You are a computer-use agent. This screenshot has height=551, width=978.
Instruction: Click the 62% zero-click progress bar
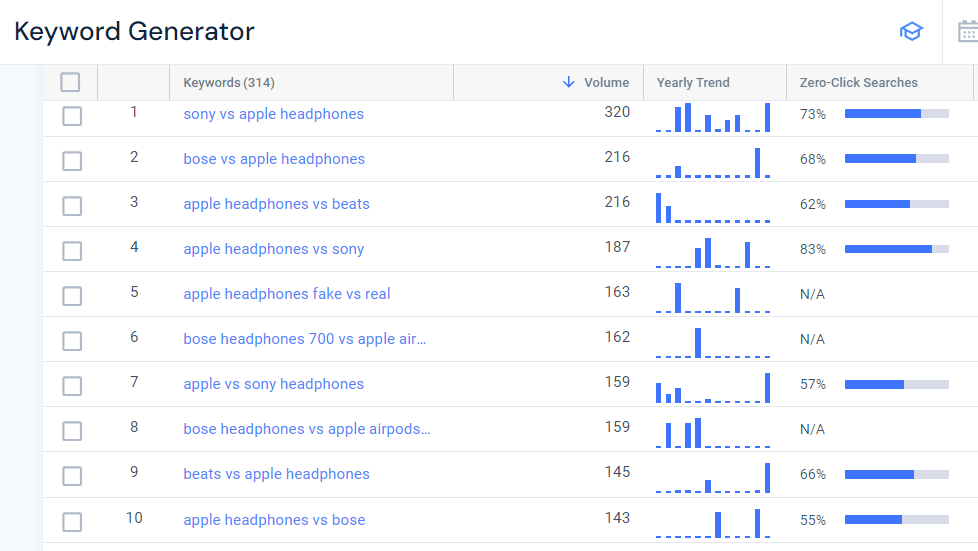(897, 203)
